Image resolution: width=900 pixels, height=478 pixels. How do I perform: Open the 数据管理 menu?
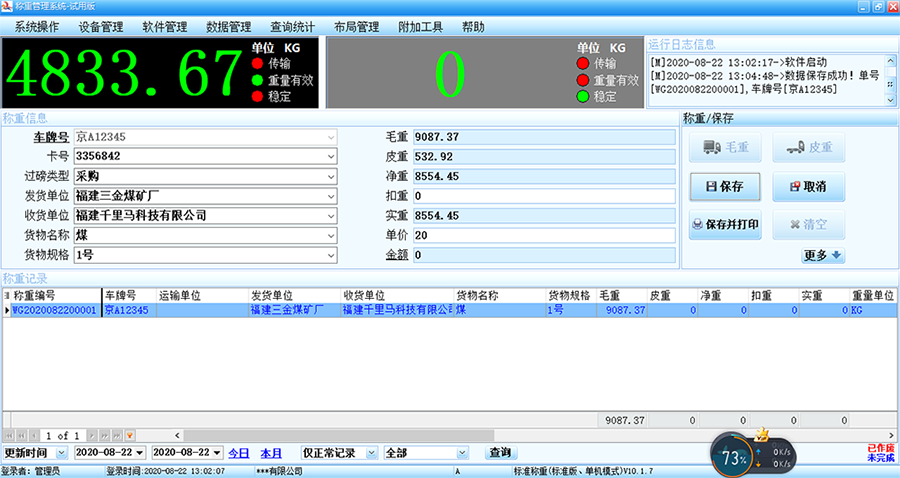[228, 27]
